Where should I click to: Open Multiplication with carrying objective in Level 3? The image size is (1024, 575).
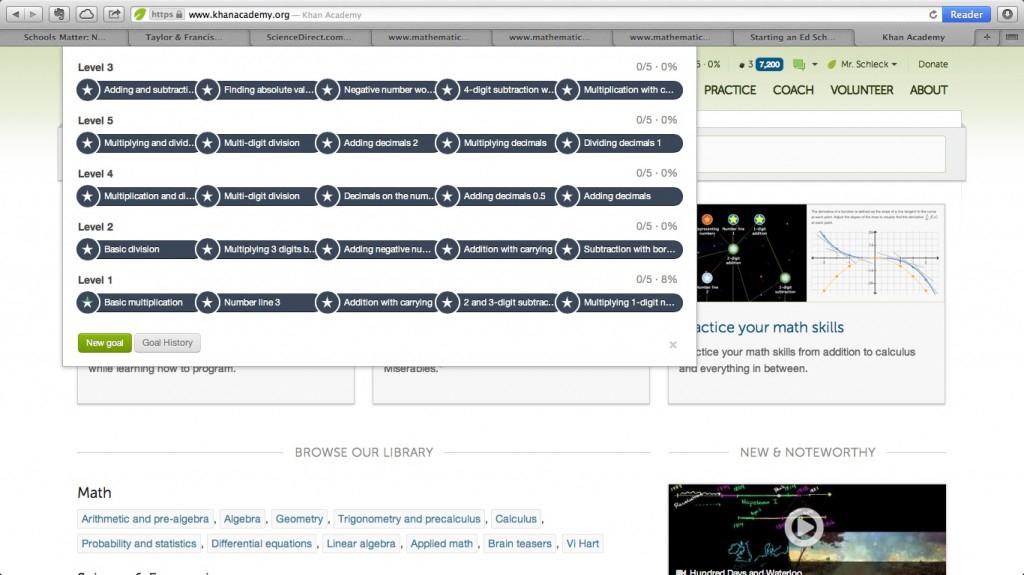(629, 90)
